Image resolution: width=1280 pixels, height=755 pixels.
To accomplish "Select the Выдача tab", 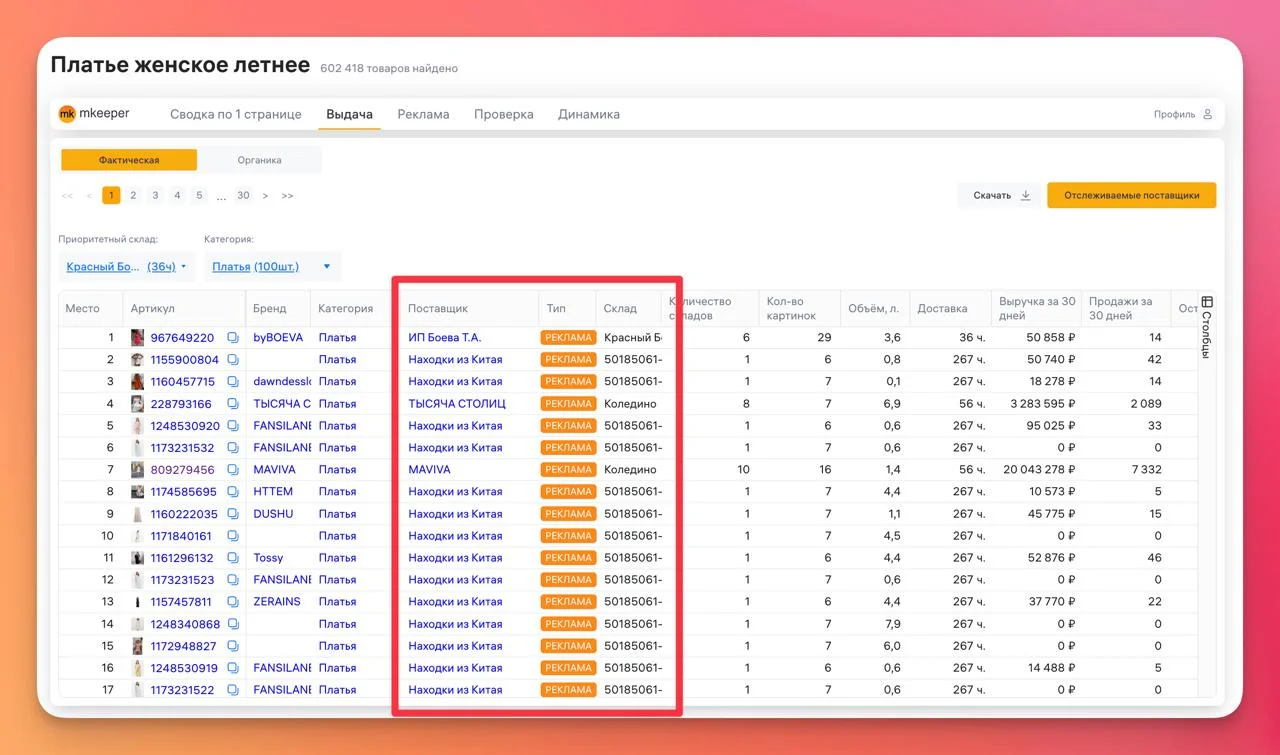I will (350, 114).
